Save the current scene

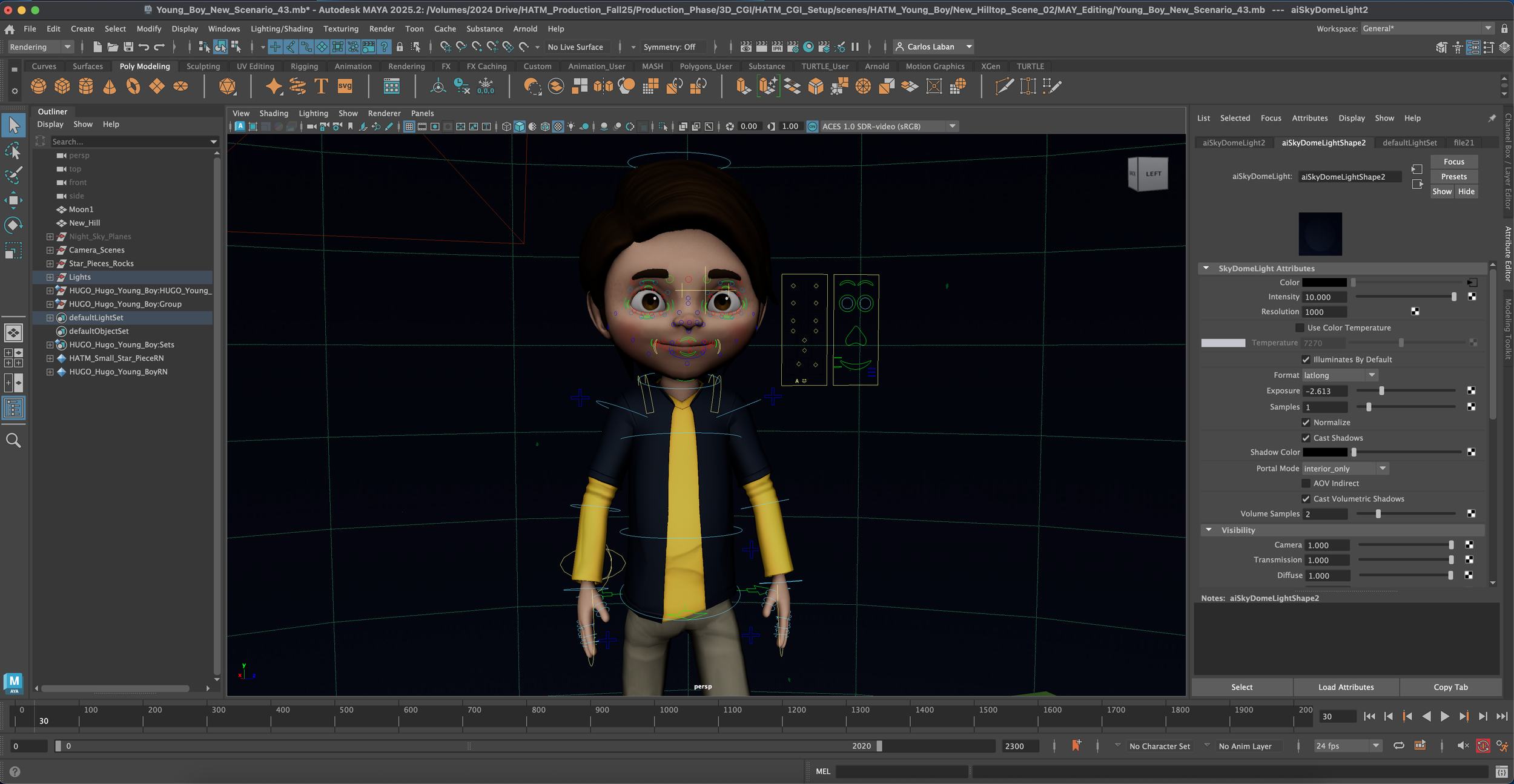pos(128,47)
